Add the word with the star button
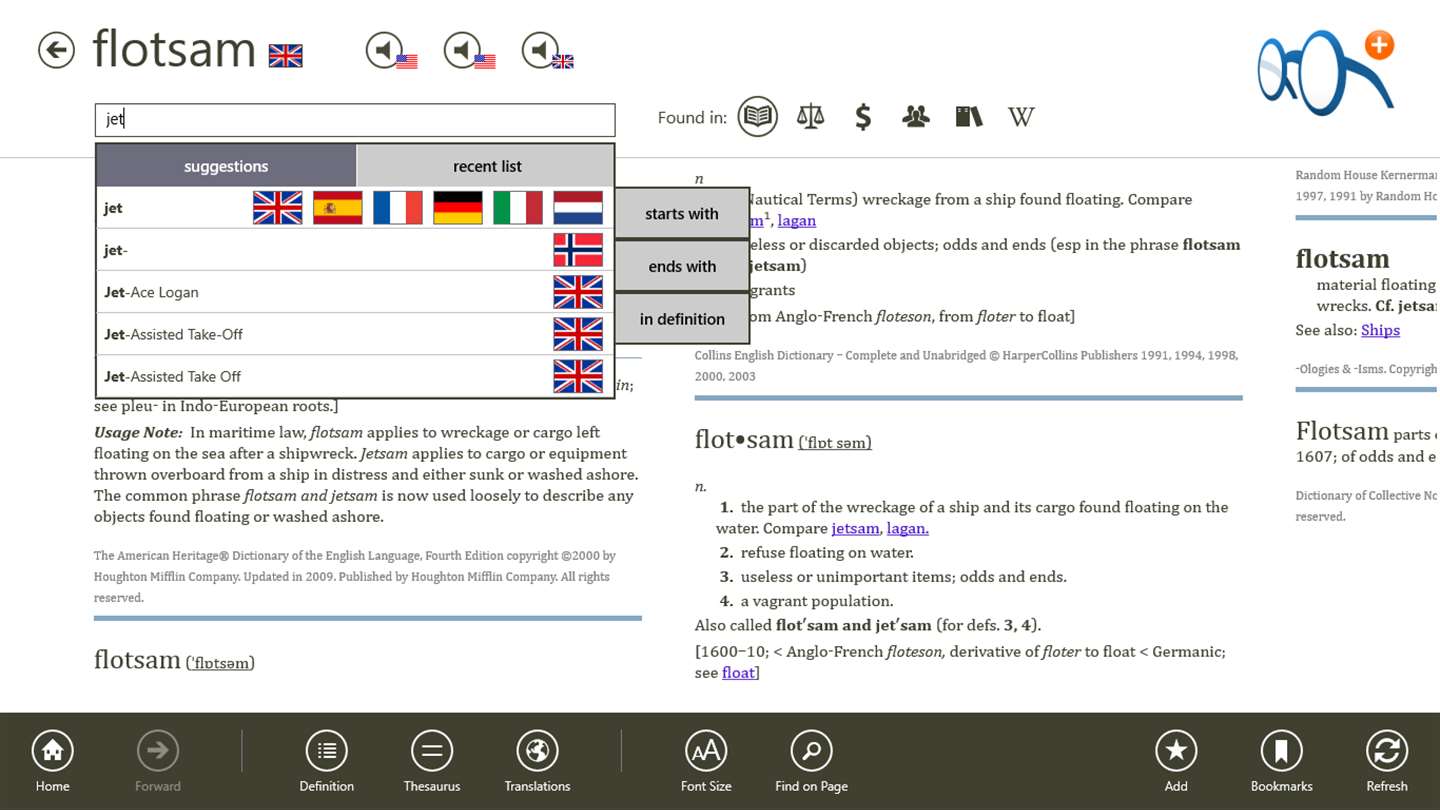This screenshot has height=810, width=1440. (x=1176, y=761)
